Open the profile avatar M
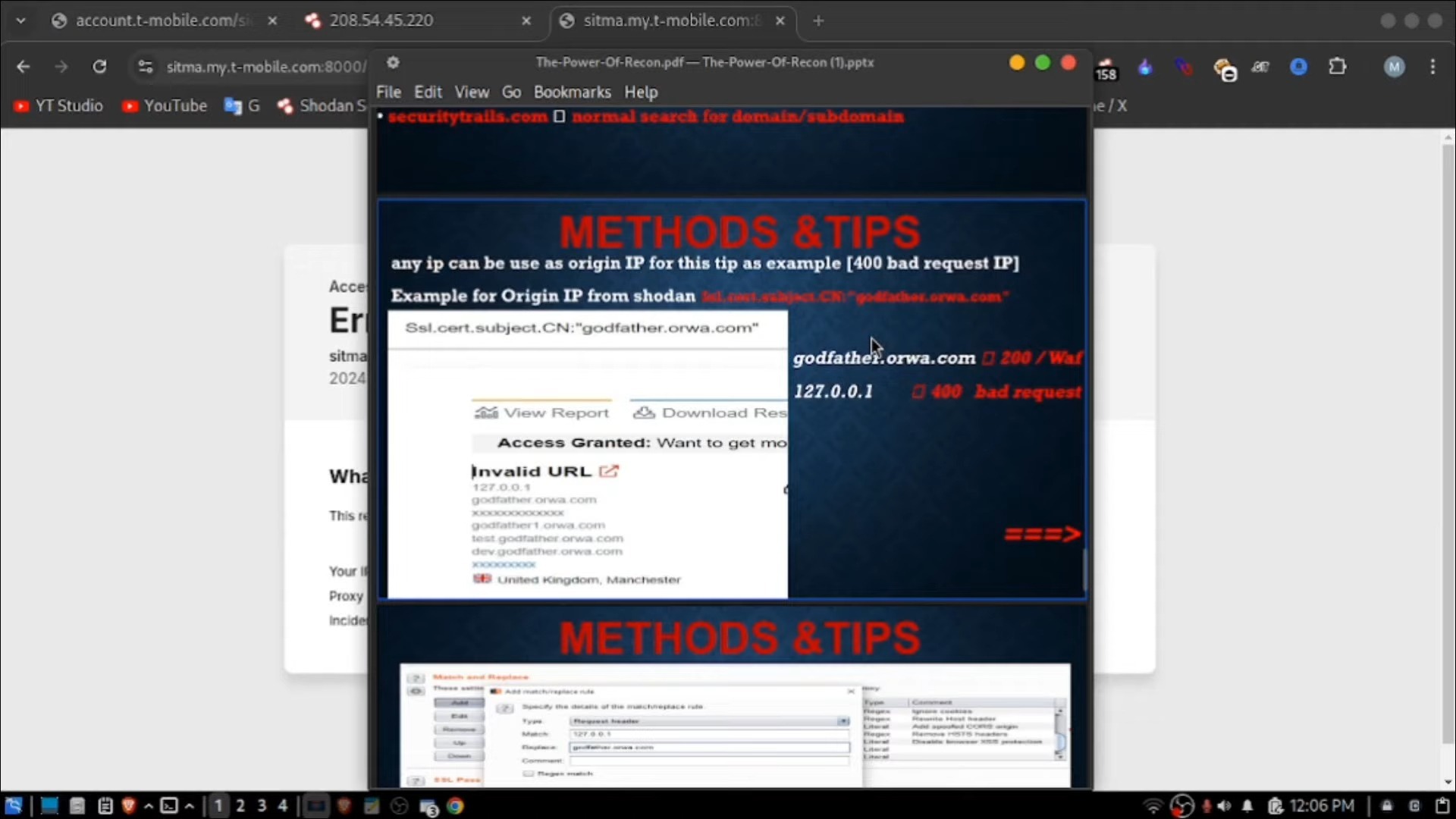This screenshot has height=819, width=1456. [x=1394, y=67]
